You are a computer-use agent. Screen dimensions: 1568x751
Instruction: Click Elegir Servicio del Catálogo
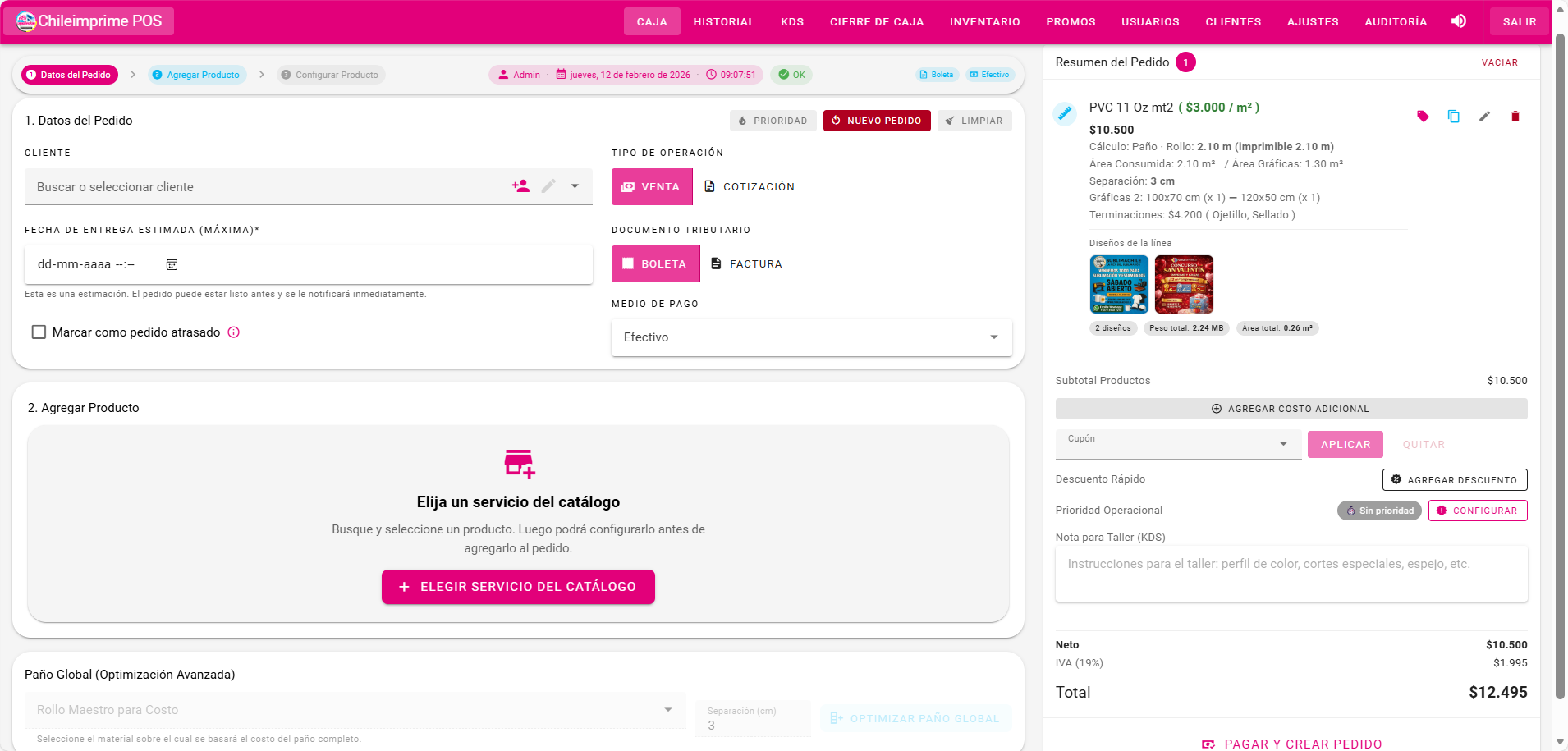click(518, 586)
